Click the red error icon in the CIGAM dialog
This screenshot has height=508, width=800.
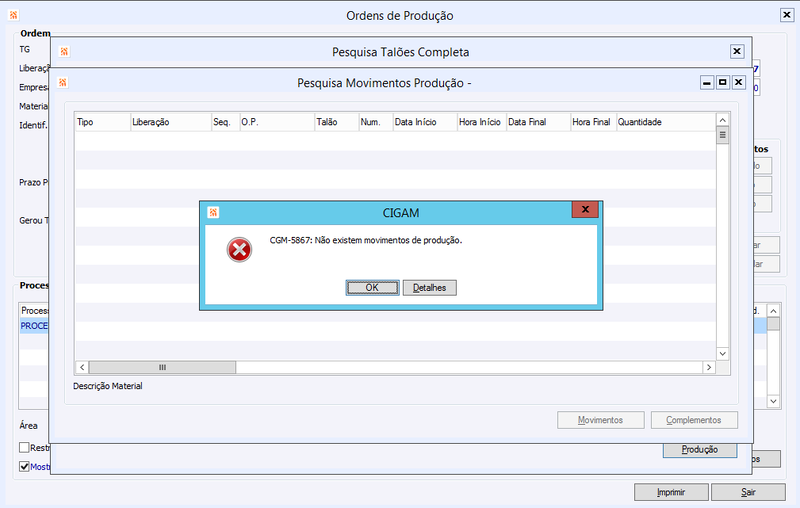tap(239, 250)
